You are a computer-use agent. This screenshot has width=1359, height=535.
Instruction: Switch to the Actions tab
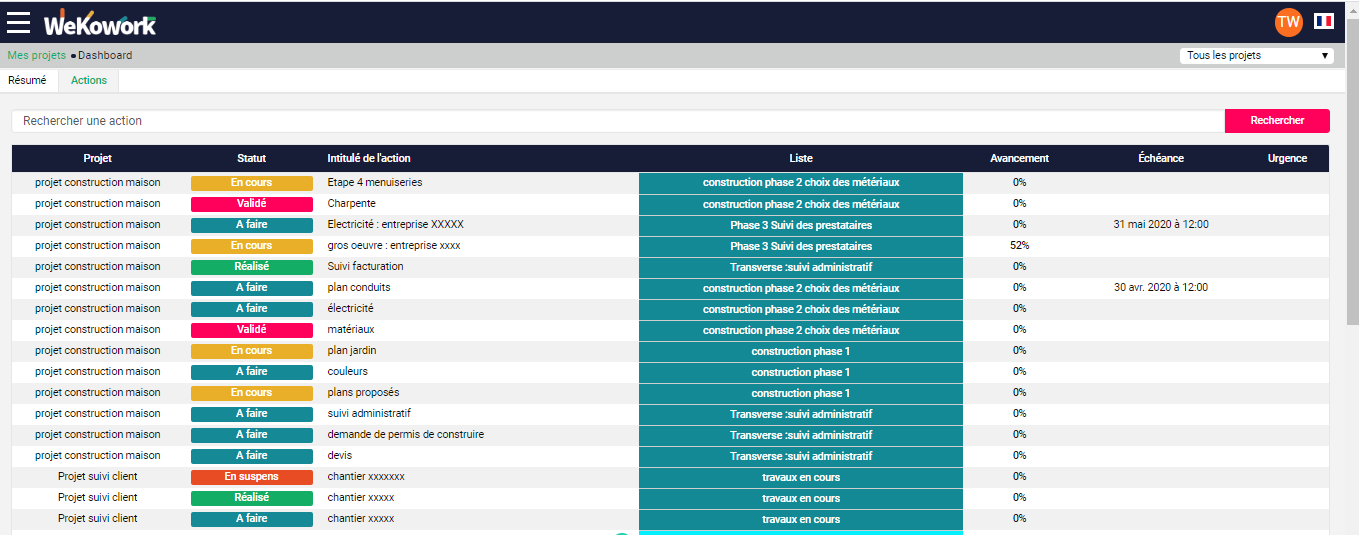89,80
